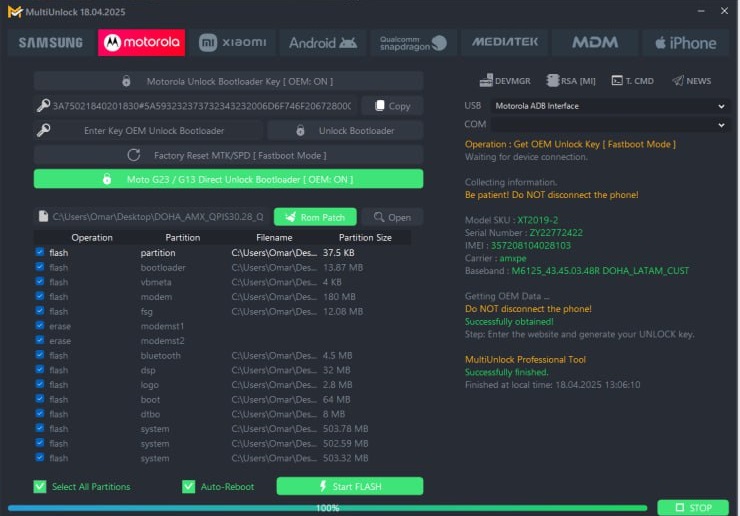740x516 pixels.
Task: Select the Android tab
Action: 323,42
